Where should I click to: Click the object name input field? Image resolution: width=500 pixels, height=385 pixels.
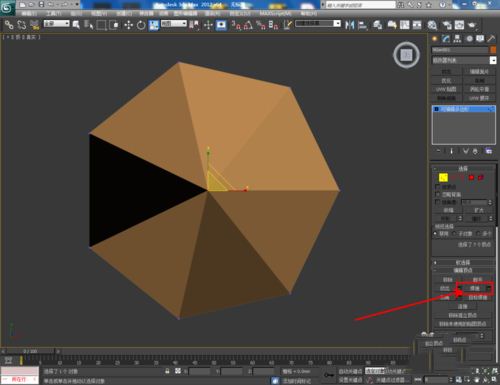[x=460, y=50]
